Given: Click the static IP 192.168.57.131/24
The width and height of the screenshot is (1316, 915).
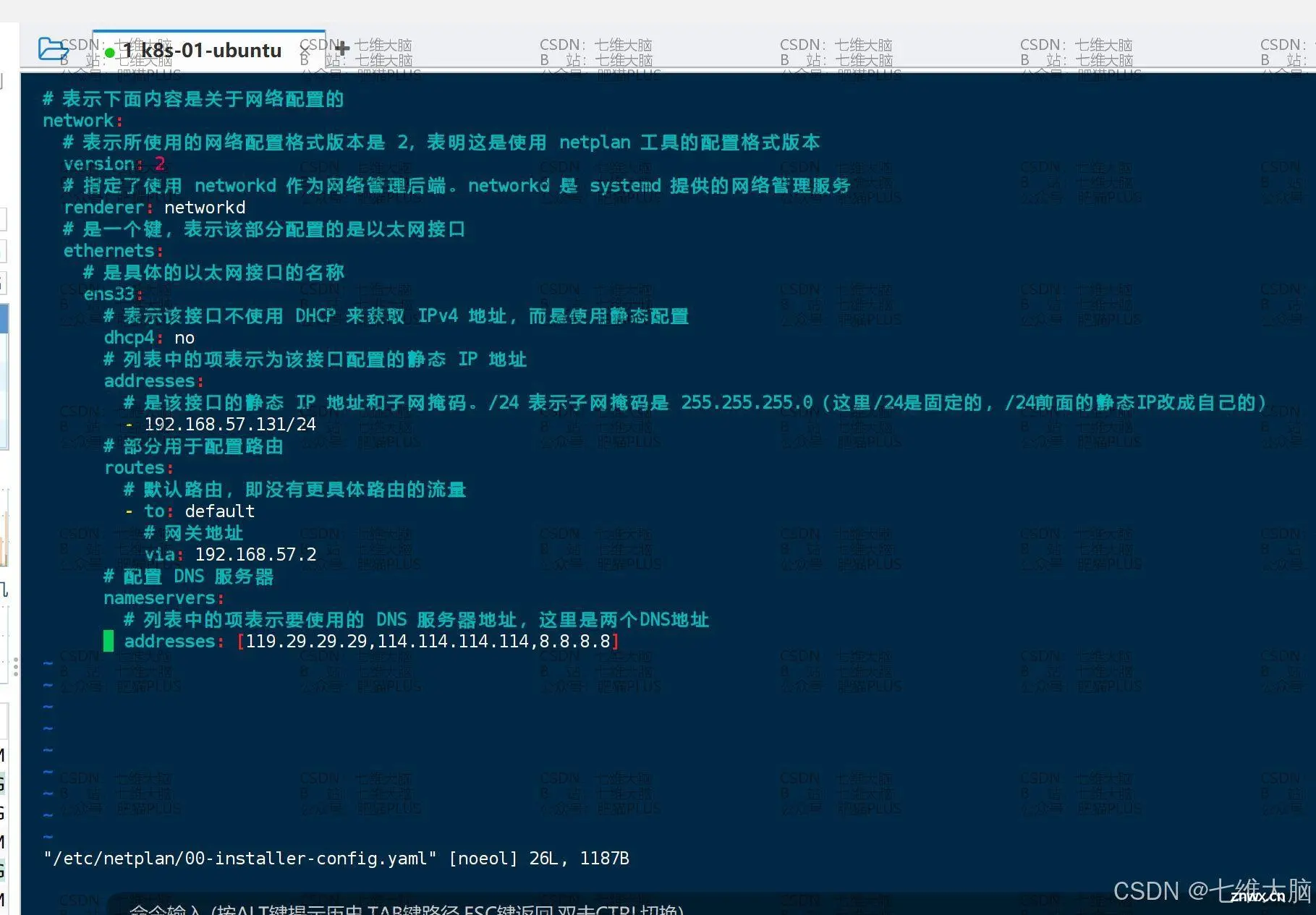Looking at the screenshot, I should [230, 425].
